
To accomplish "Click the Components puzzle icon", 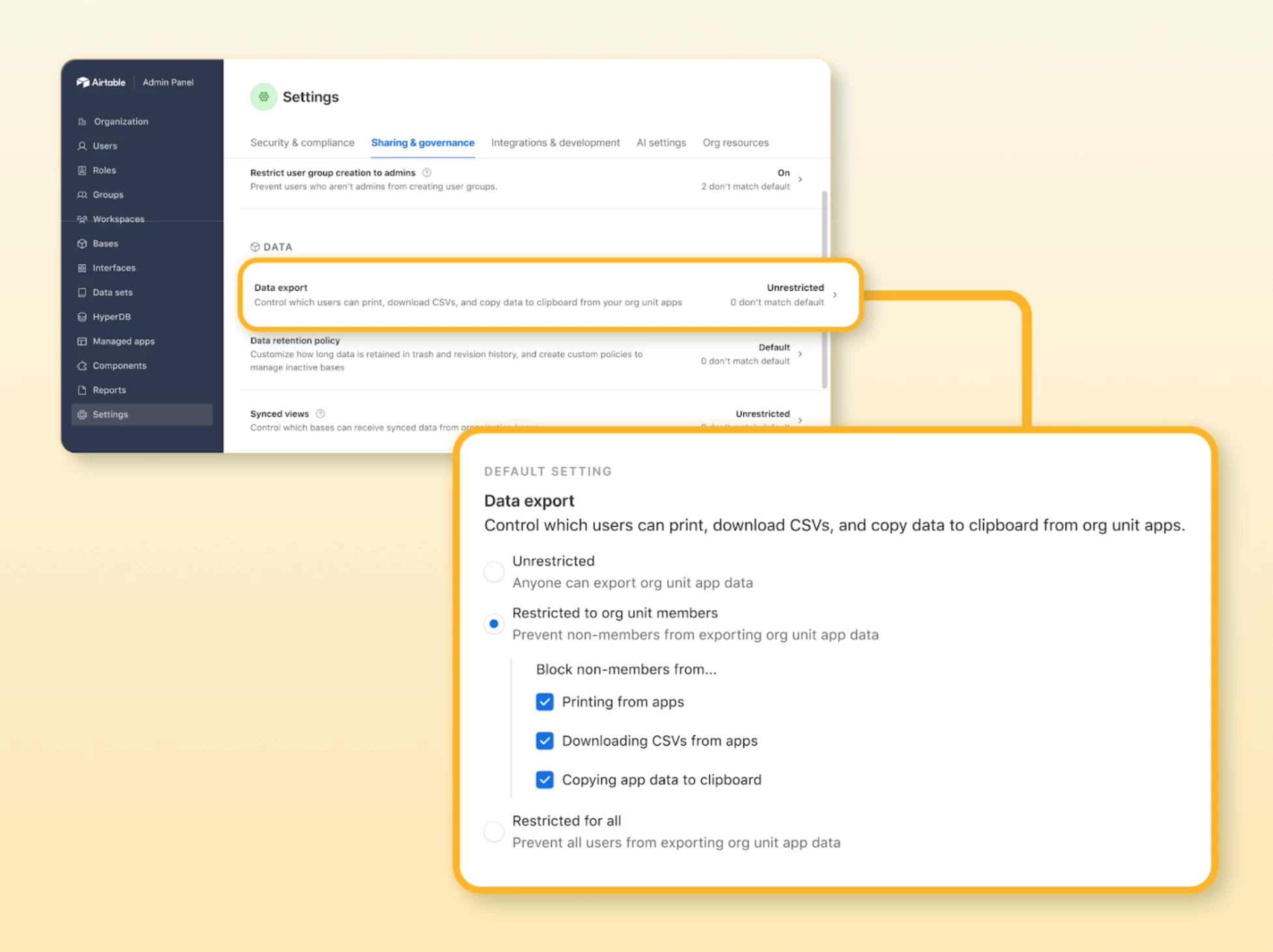I will [82, 366].
